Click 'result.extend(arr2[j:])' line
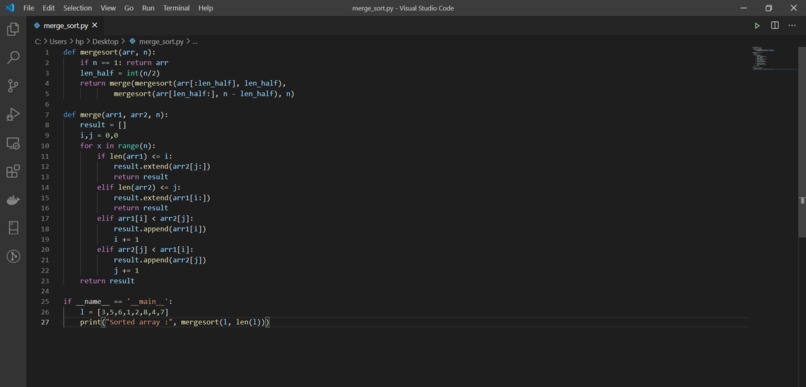806x387 pixels. 162,167
